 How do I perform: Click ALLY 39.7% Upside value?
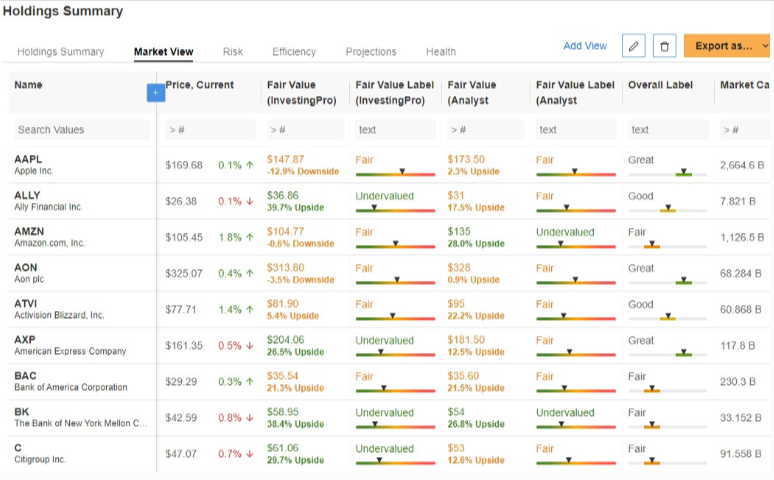(x=295, y=207)
